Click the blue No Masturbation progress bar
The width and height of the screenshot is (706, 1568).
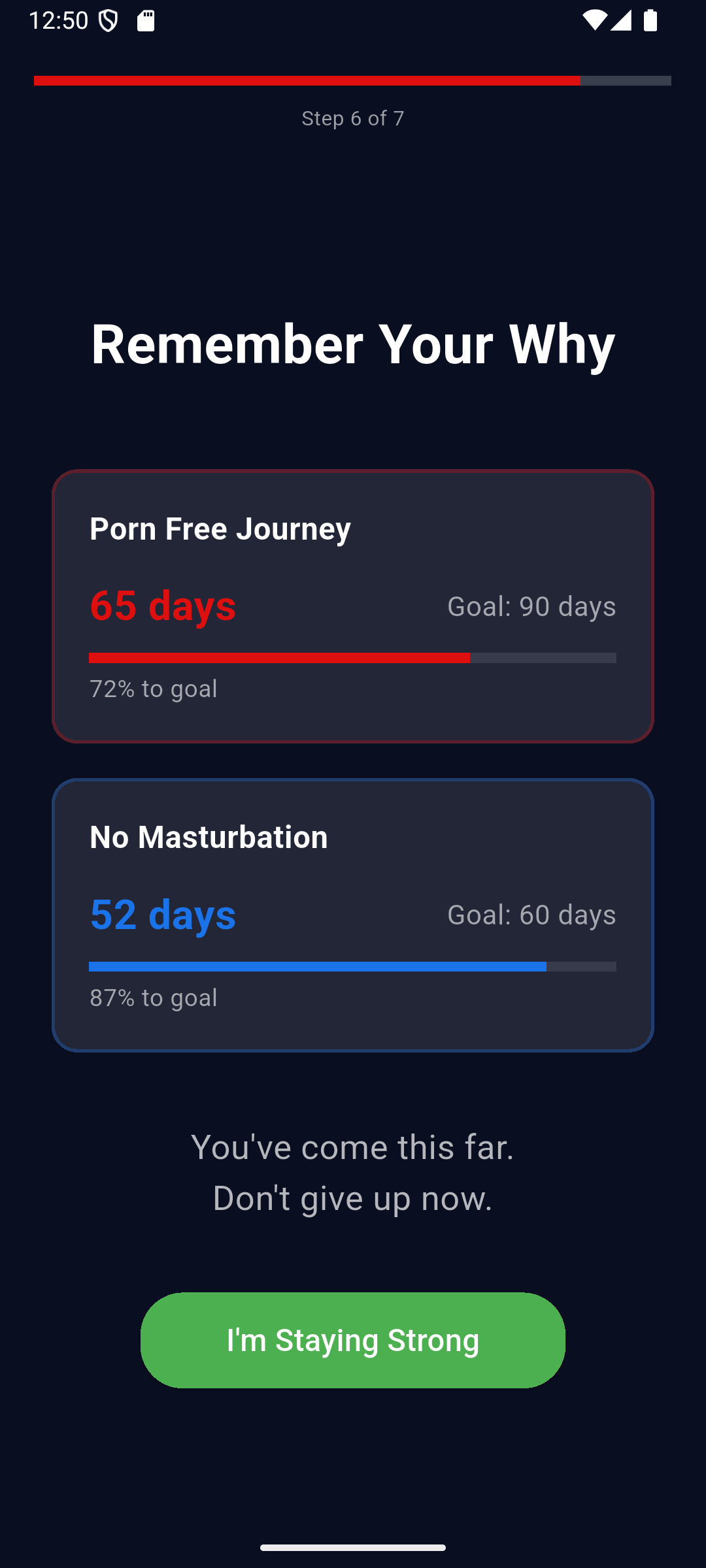click(x=352, y=966)
